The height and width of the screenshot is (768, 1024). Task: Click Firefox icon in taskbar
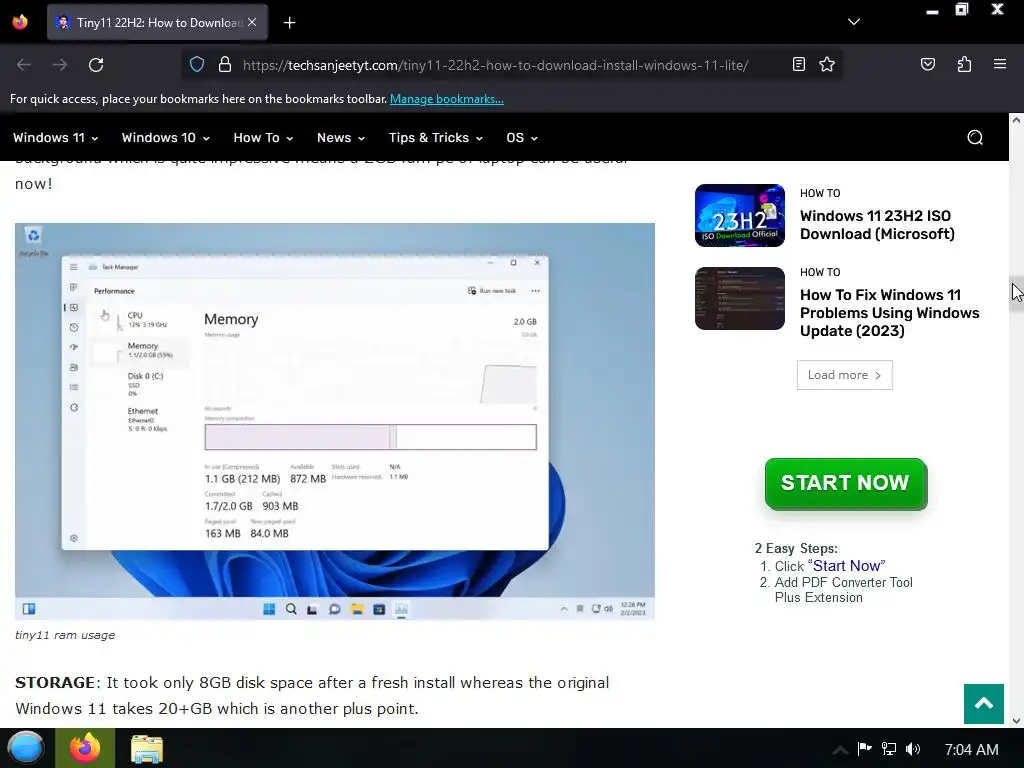pyautogui.click(x=85, y=748)
